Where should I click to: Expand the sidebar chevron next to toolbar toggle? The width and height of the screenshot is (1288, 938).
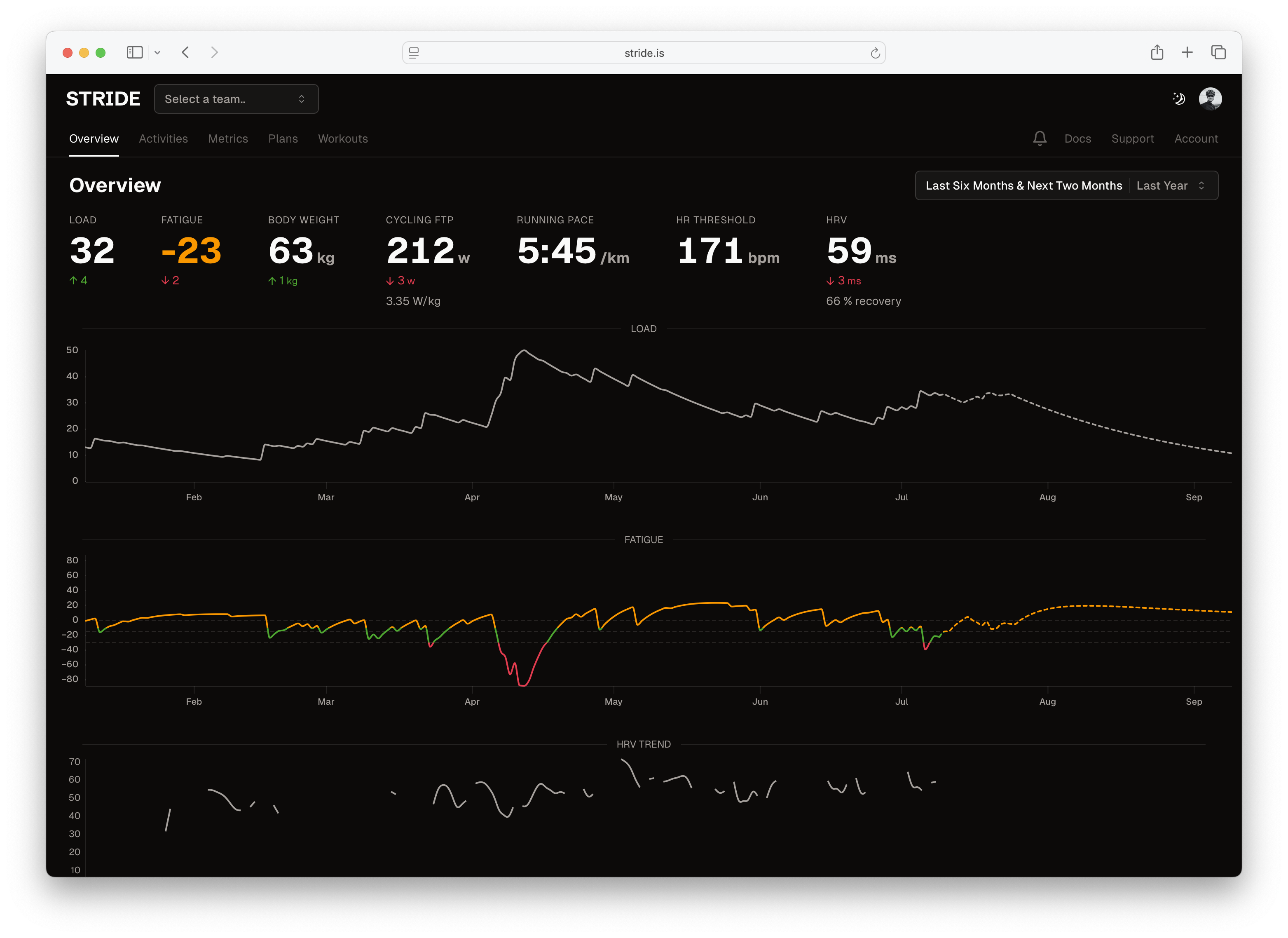click(x=158, y=52)
